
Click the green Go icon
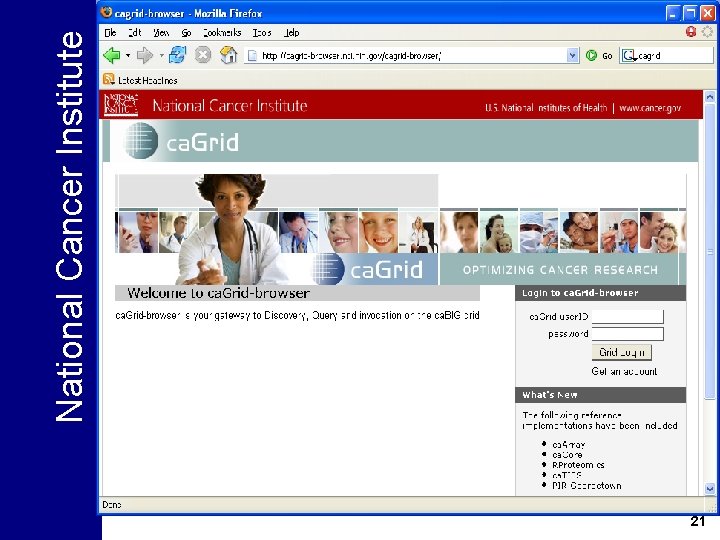click(x=591, y=56)
